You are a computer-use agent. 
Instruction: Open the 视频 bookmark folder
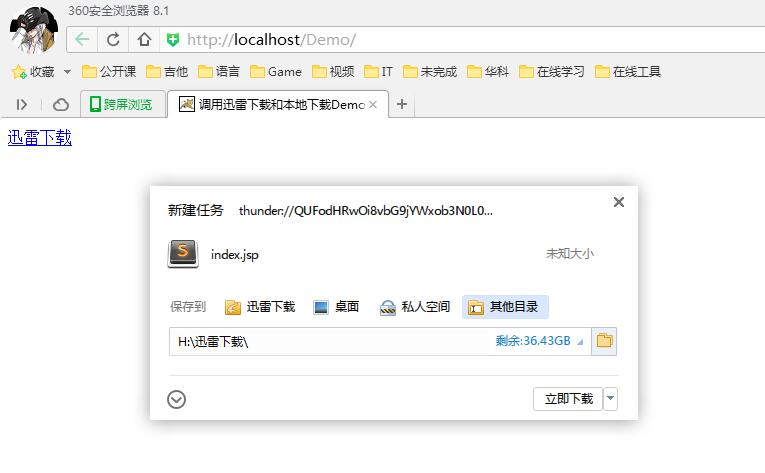[333, 72]
